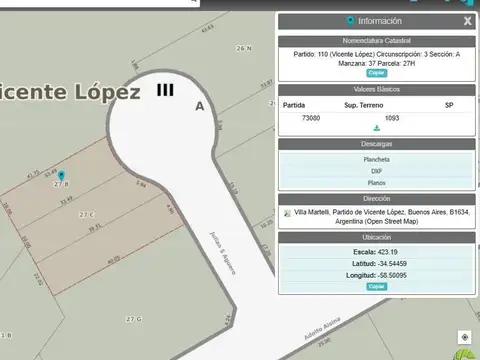Click the Sup. Terreno value 1093
480x360 pixels.
392,118
